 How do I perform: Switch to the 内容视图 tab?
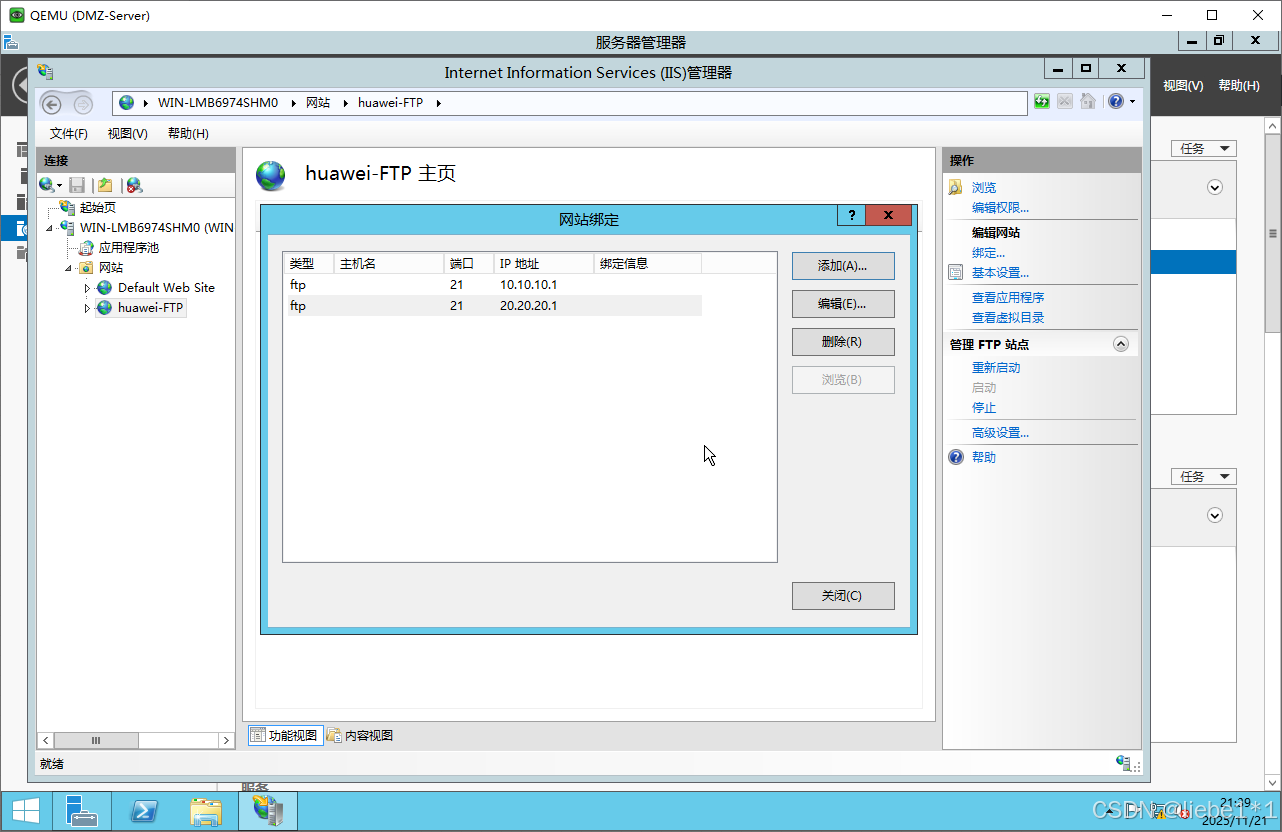tap(360, 736)
